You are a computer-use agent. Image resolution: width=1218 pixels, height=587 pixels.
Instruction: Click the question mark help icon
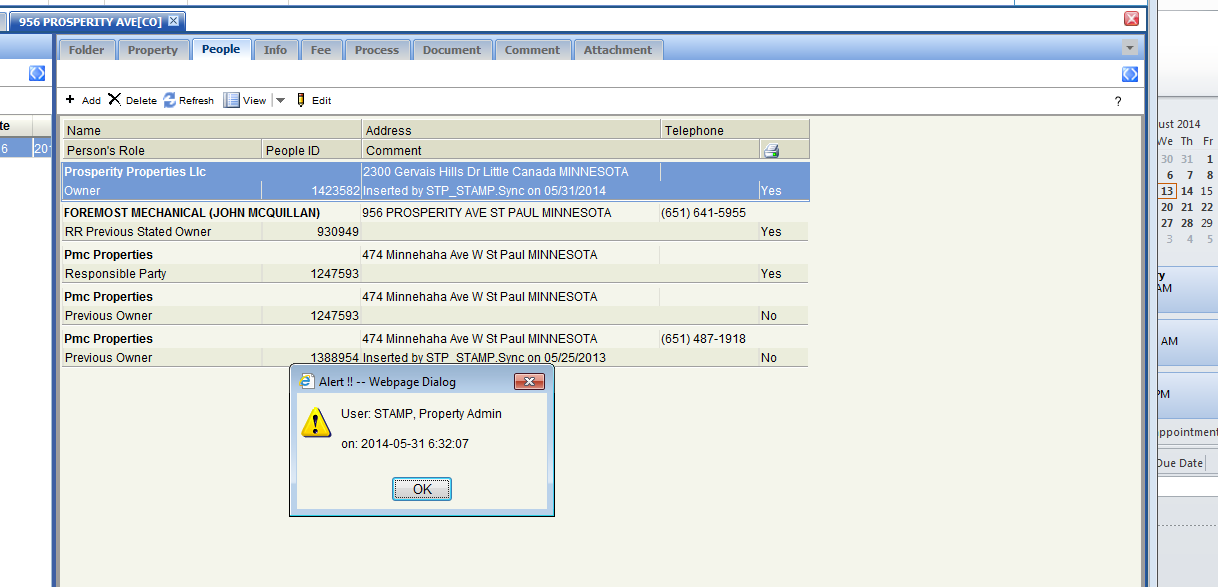(1118, 101)
